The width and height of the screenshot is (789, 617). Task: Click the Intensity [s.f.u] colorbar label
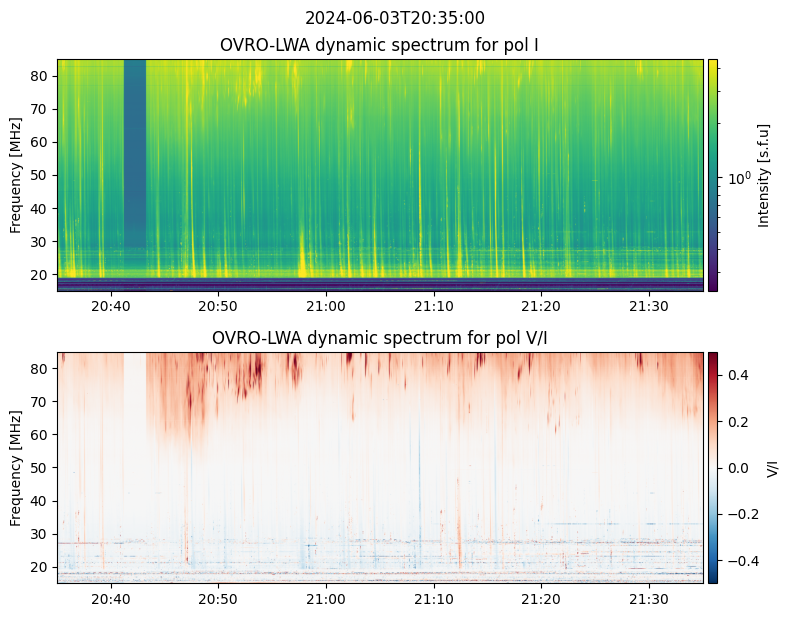765,175
